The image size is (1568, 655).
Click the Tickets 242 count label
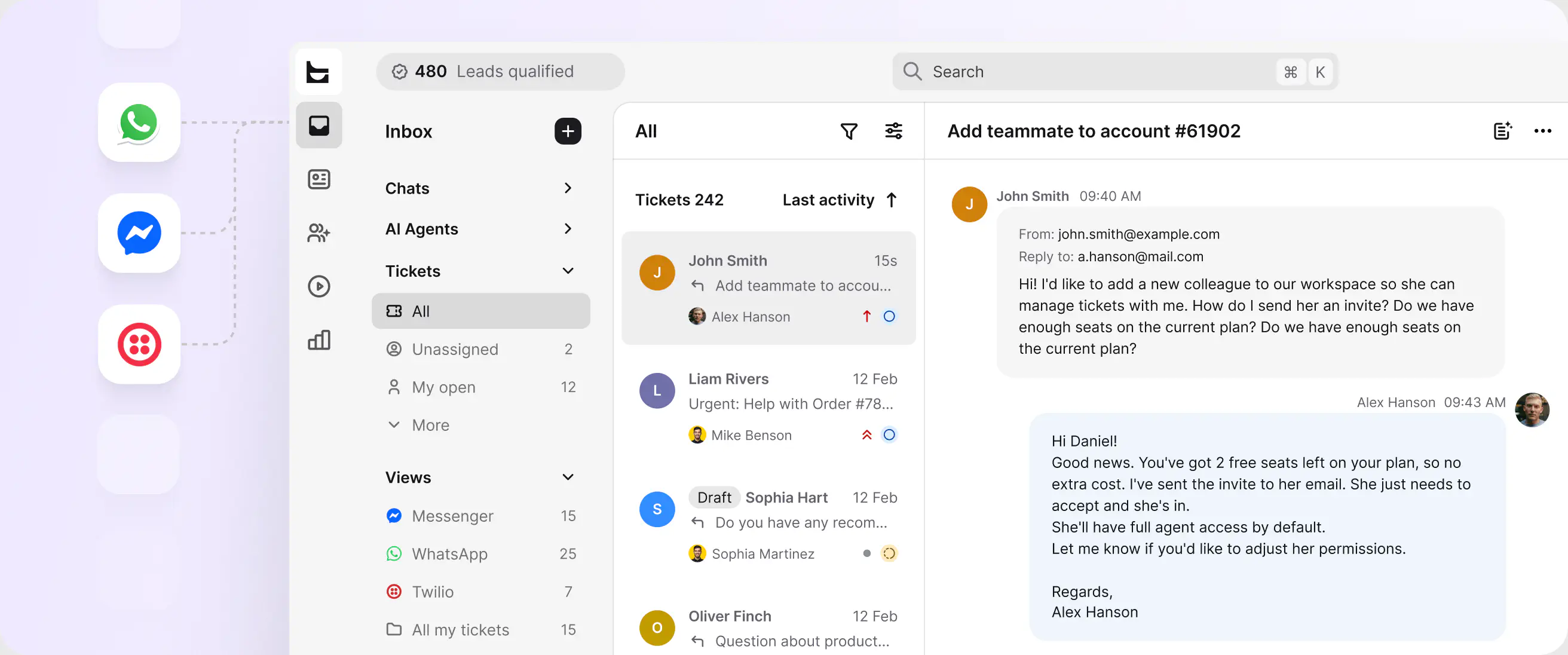click(x=679, y=200)
